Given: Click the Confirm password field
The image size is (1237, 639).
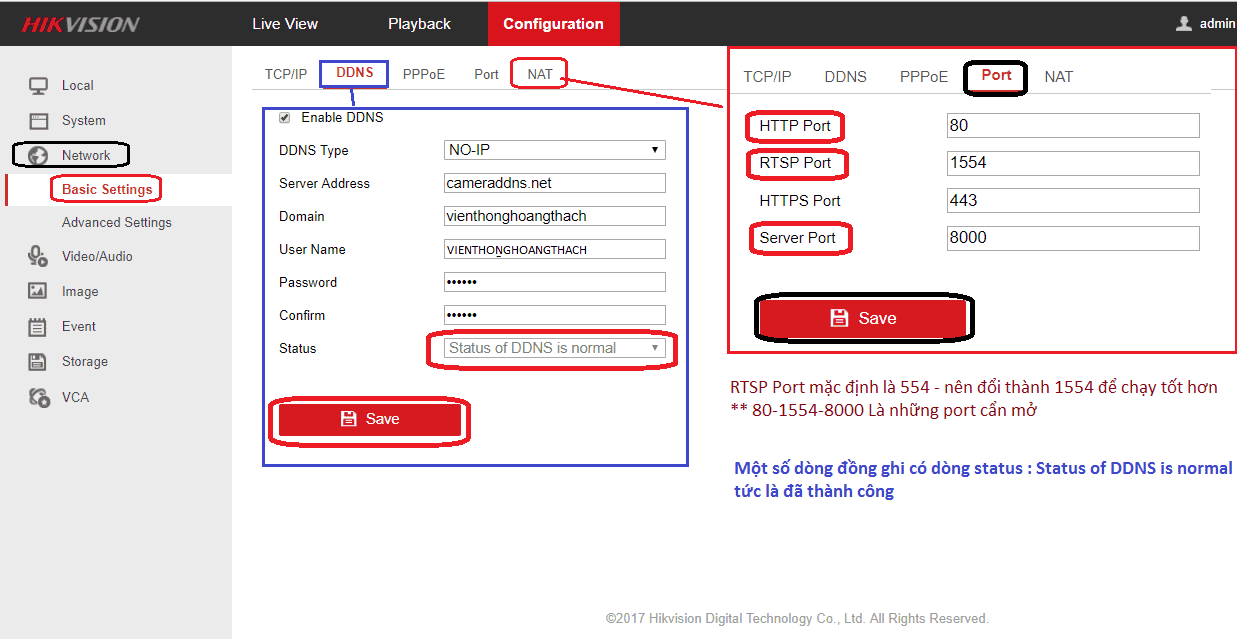Looking at the screenshot, I should click(x=555, y=315).
